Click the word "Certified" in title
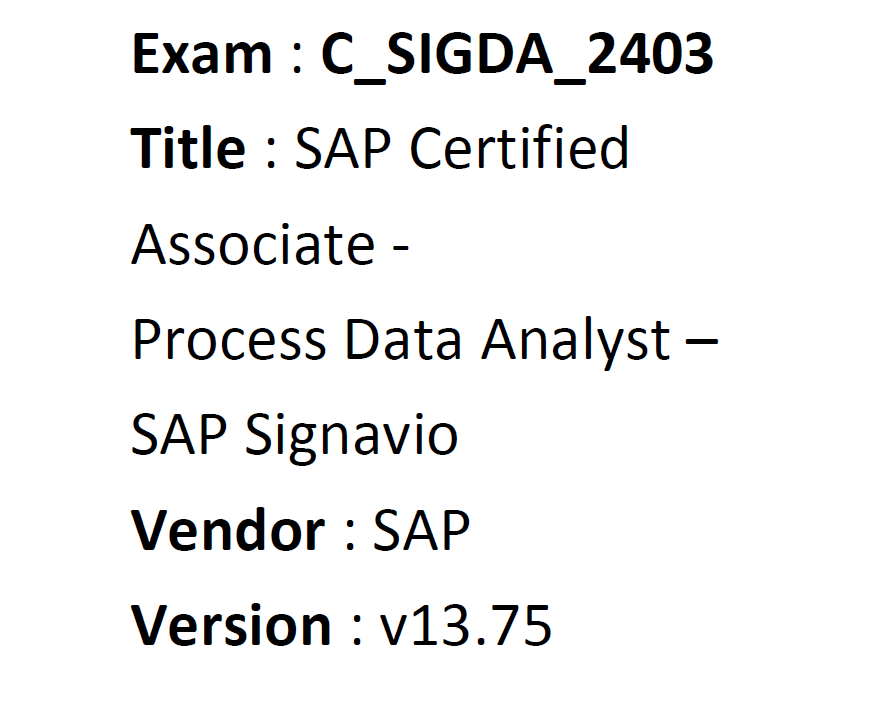The width and height of the screenshot is (878, 714). pyautogui.click(x=519, y=148)
